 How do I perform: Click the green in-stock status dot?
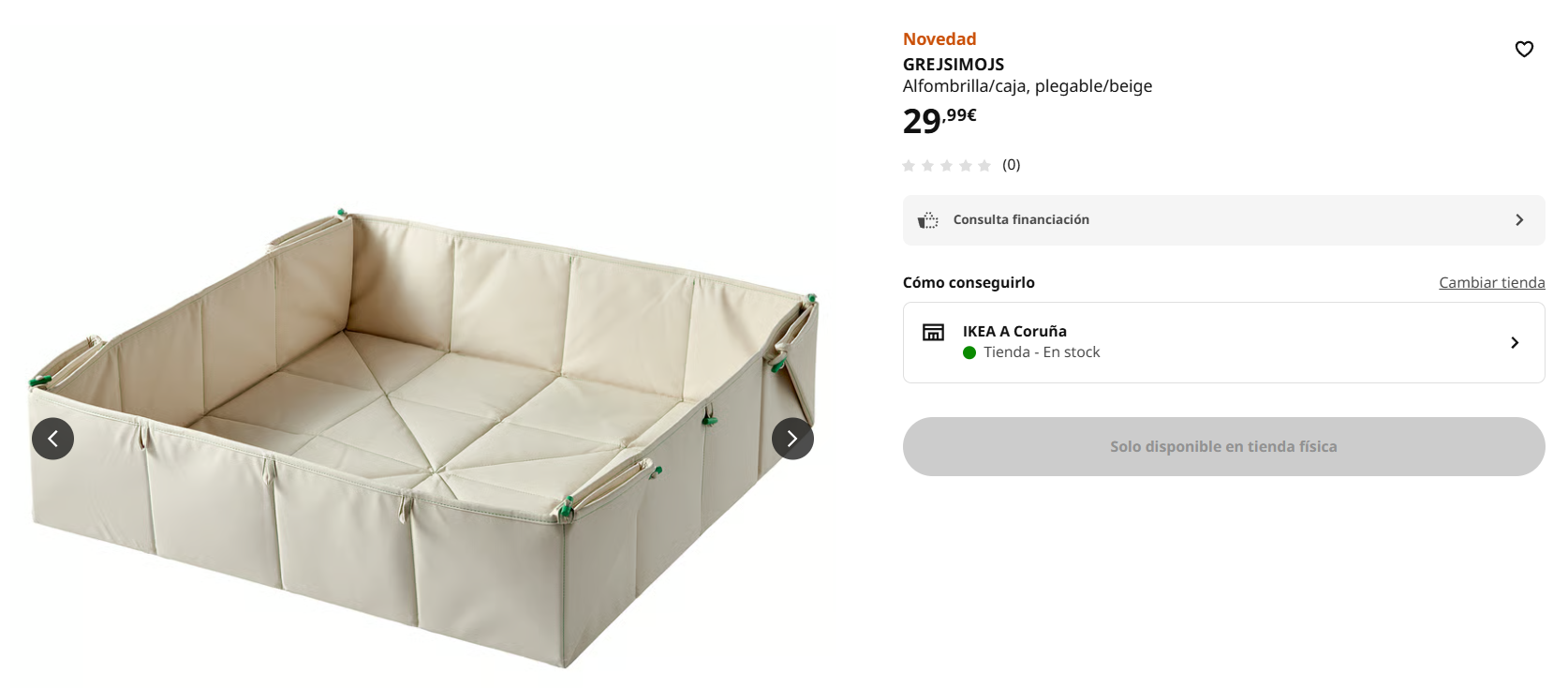pos(969,352)
